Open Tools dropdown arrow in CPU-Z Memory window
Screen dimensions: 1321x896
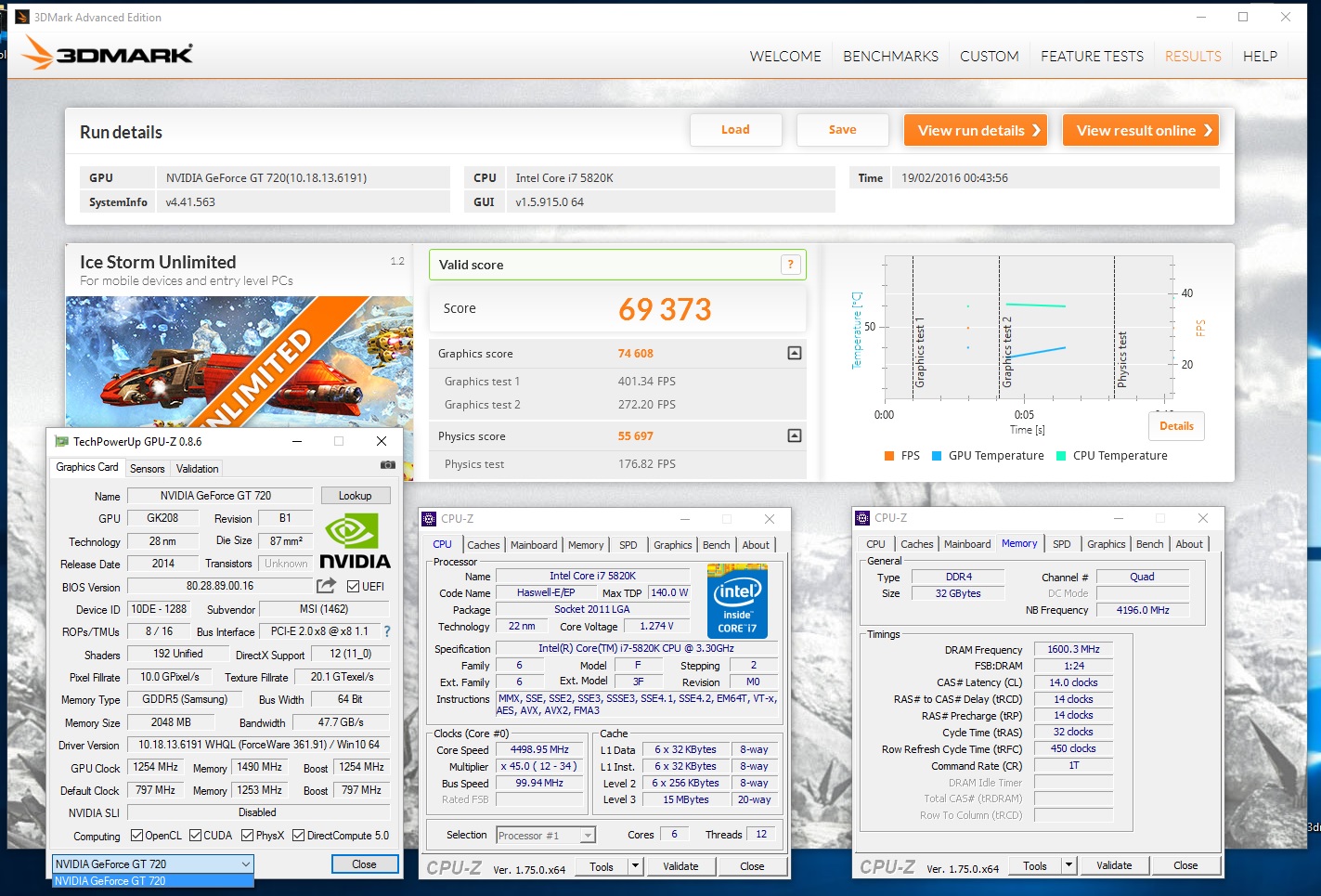coord(1069,865)
